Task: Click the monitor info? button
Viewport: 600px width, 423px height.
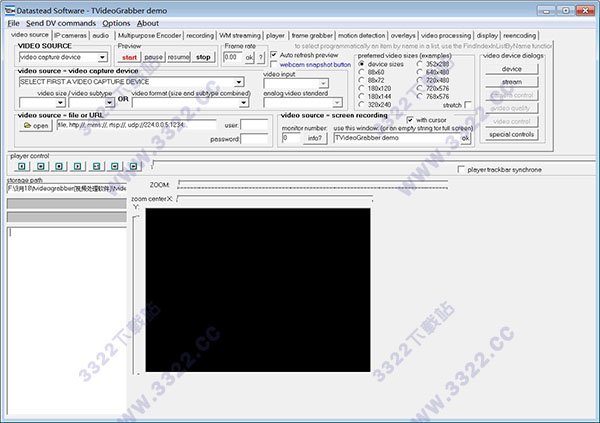Action: [315, 138]
